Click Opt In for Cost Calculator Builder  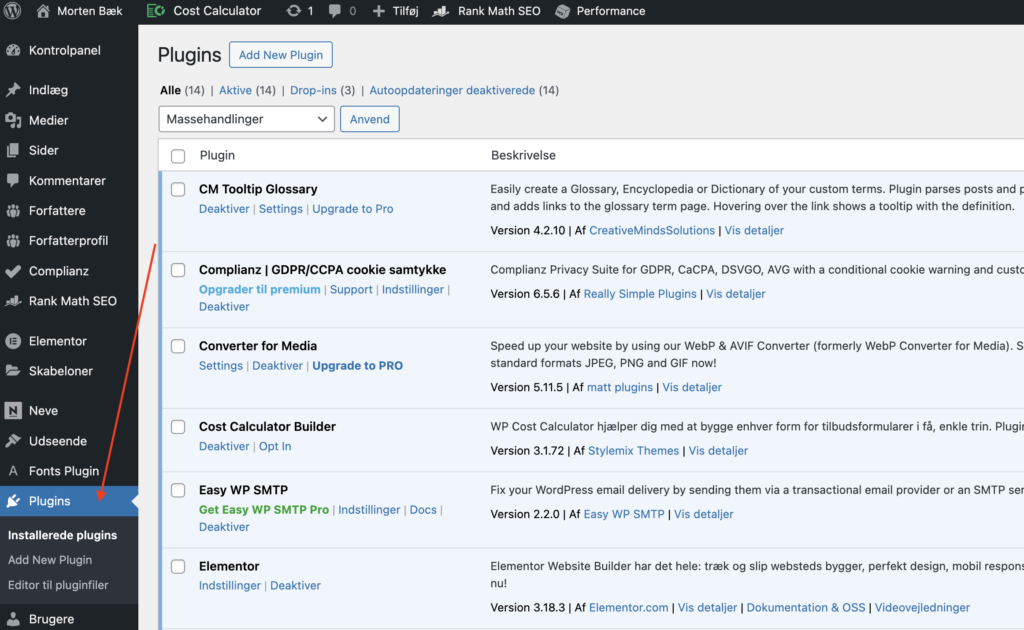(x=275, y=446)
